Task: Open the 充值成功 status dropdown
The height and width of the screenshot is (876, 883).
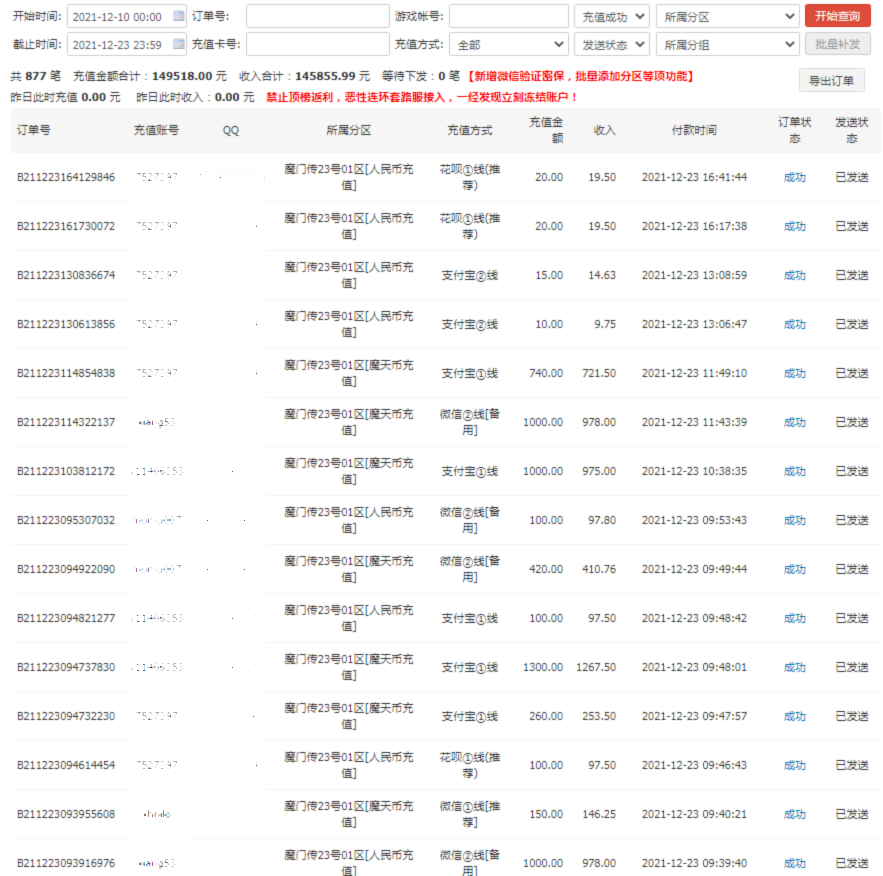Action: pos(612,16)
